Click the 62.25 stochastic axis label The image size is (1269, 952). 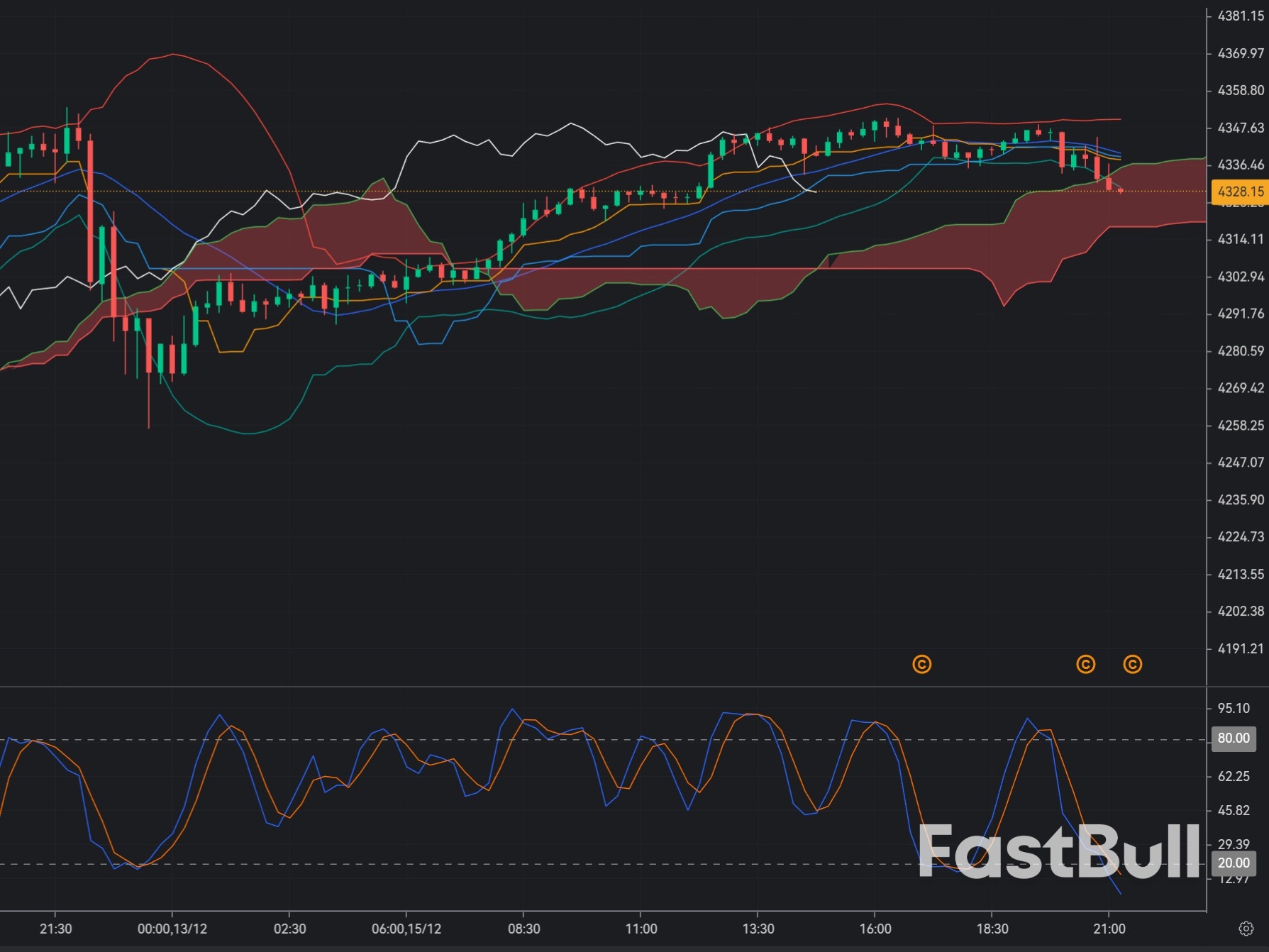pos(1234,776)
